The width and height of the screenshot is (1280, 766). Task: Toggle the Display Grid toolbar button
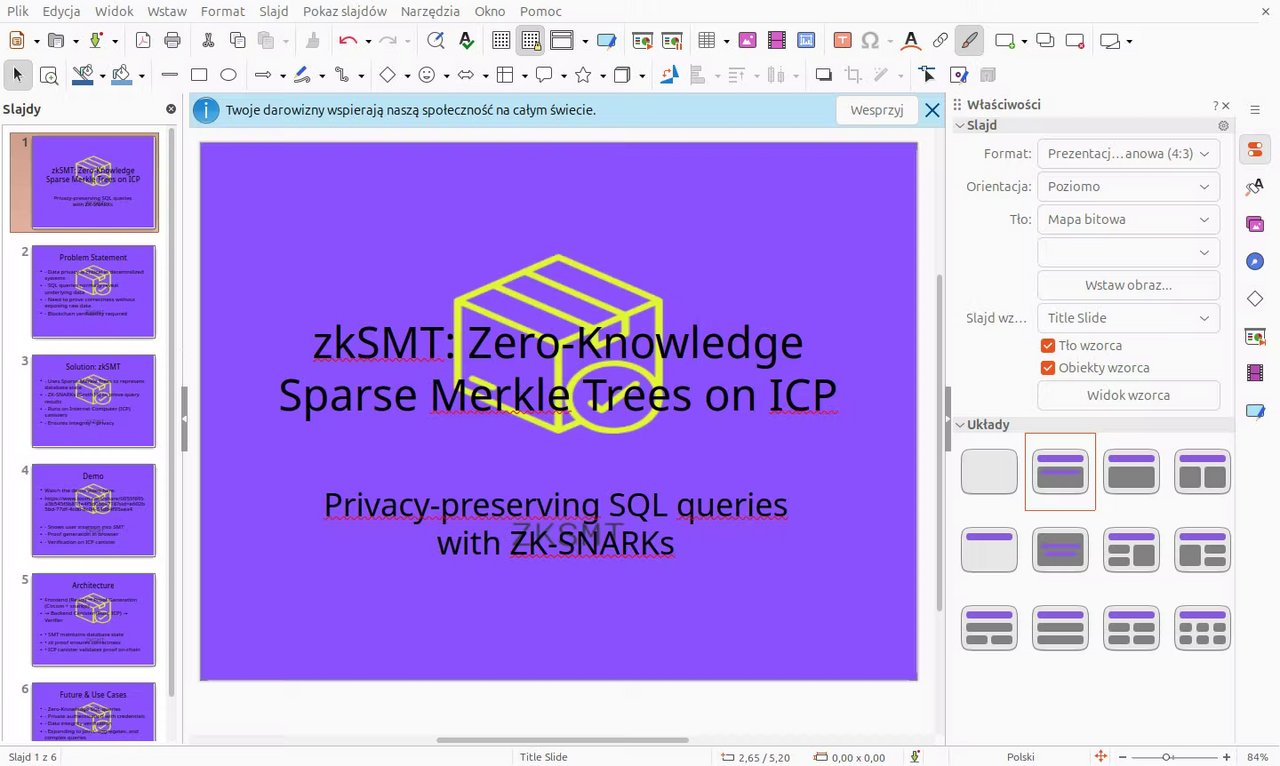pos(501,41)
